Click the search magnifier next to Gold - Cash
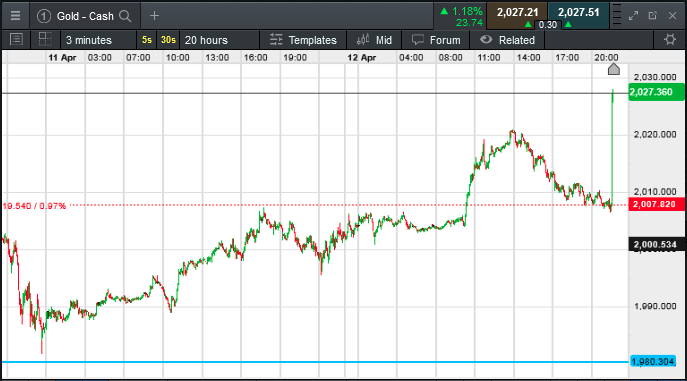Screen dimensions: 687x381 [125, 16]
